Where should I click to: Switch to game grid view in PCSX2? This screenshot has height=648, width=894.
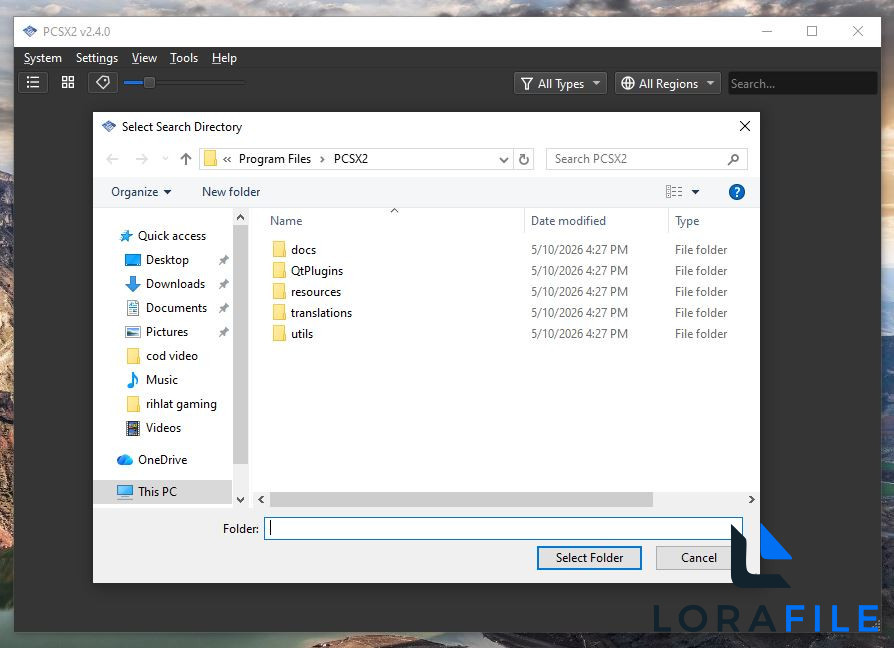[x=68, y=83]
